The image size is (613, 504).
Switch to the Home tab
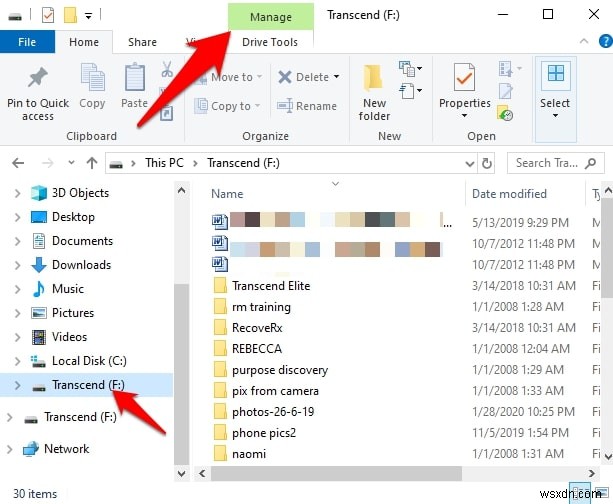[x=84, y=42]
